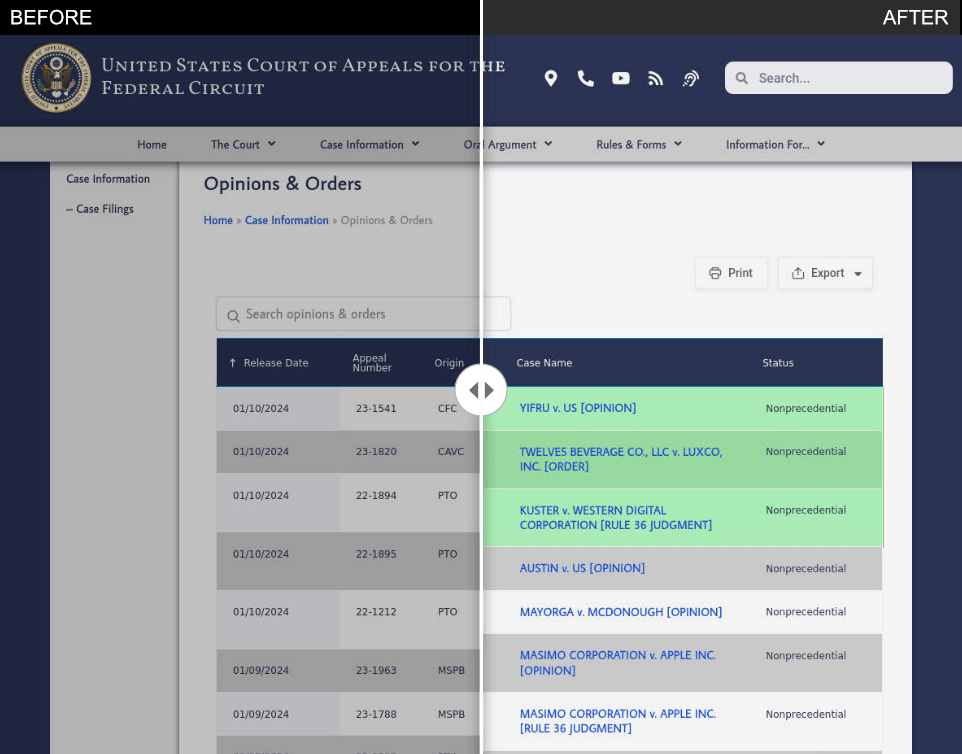Open YIFRU v. US opinion link
The width and height of the screenshot is (962, 754).
pyautogui.click(x=577, y=408)
